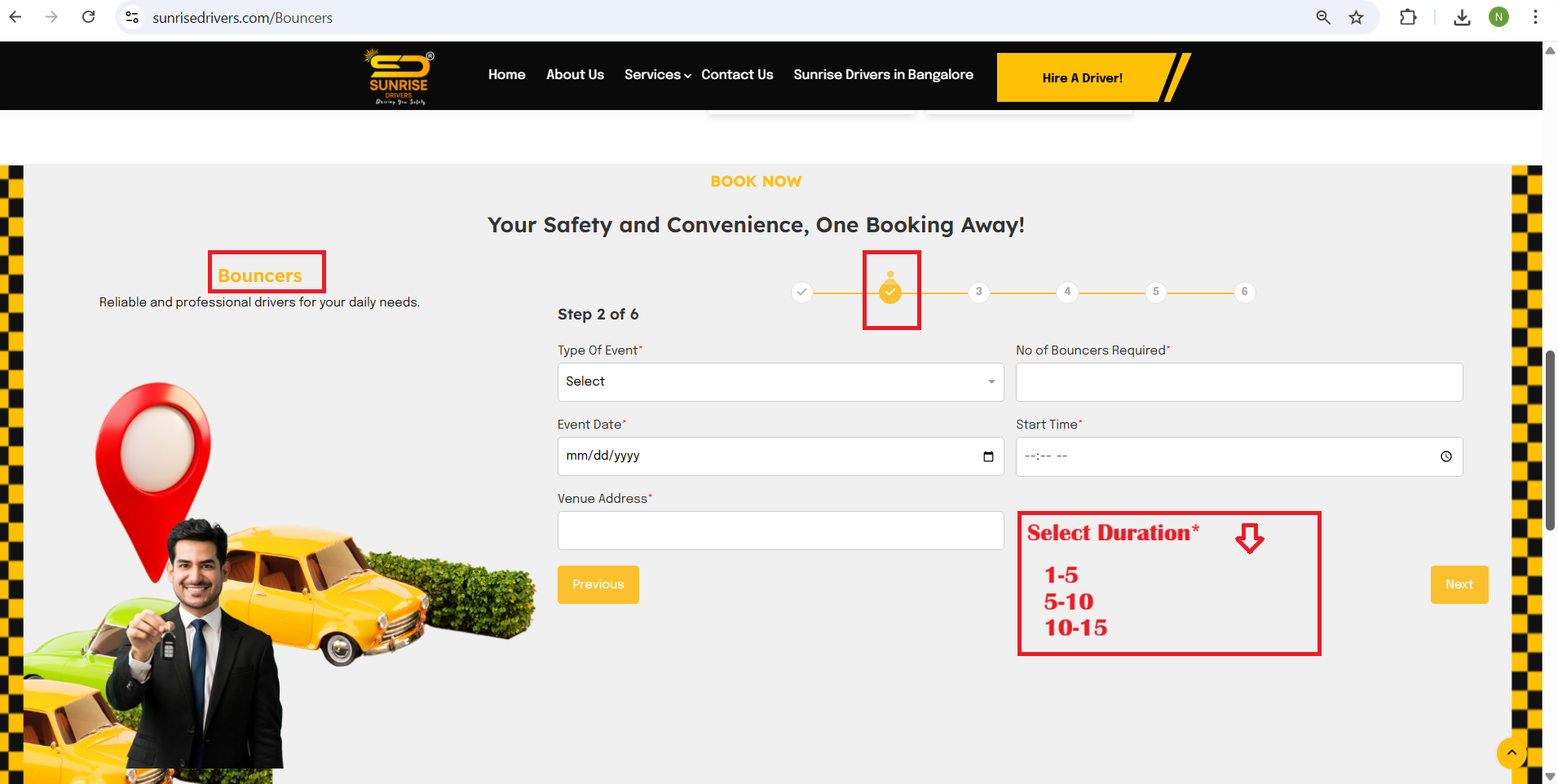Click the Hire A Driver! button
The width and height of the screenshot is (1558, 784).
1082,78
